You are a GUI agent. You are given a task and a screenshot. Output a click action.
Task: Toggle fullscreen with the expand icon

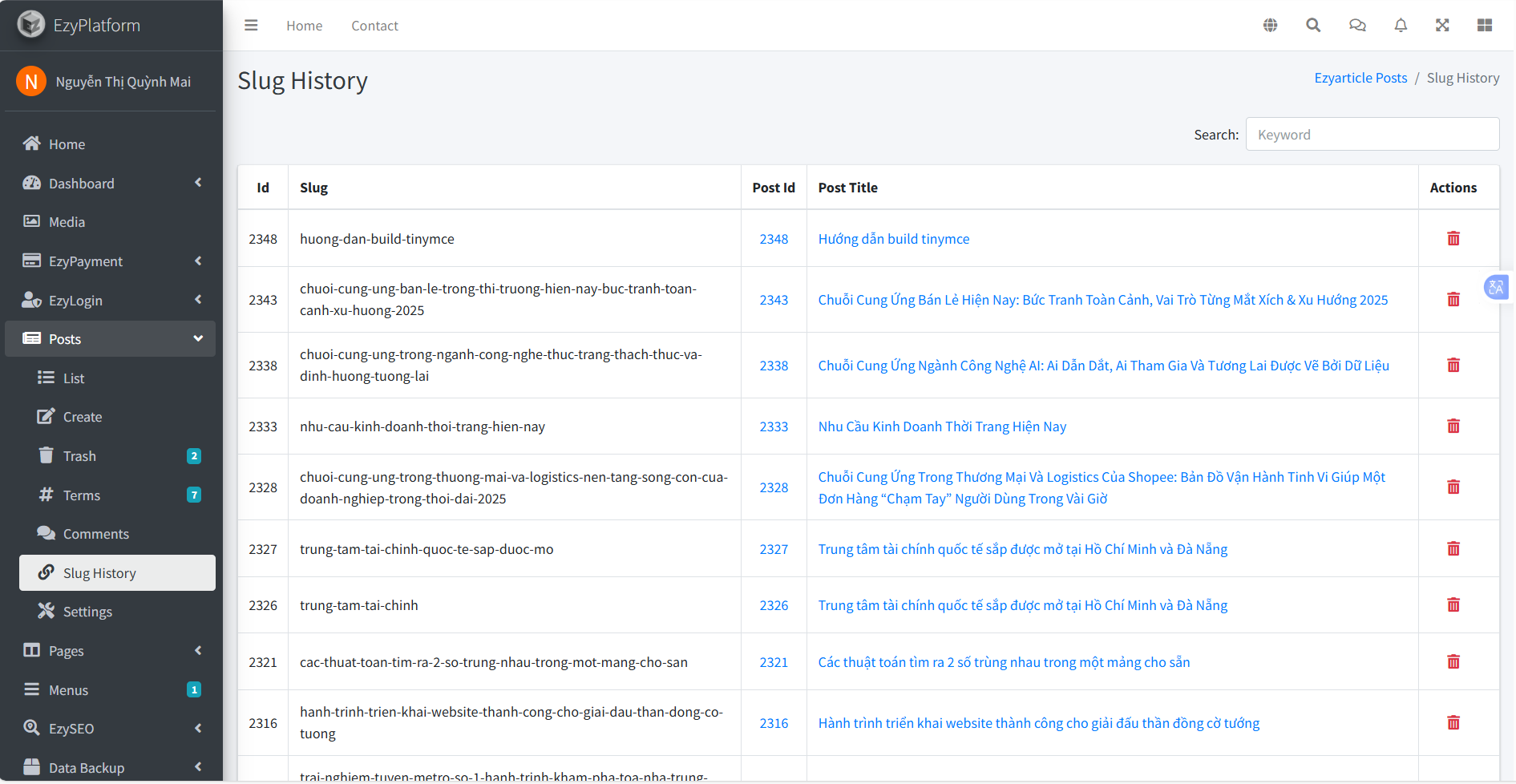pyautogui.click(x=1442, y=25)
